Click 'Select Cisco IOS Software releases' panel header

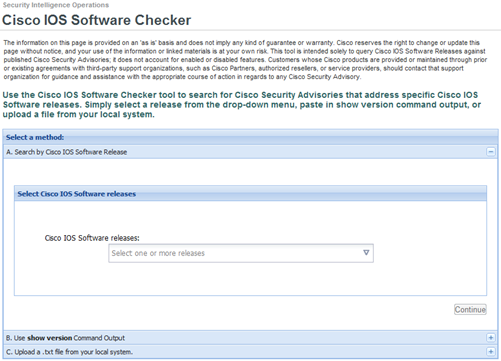click(250, 194)
